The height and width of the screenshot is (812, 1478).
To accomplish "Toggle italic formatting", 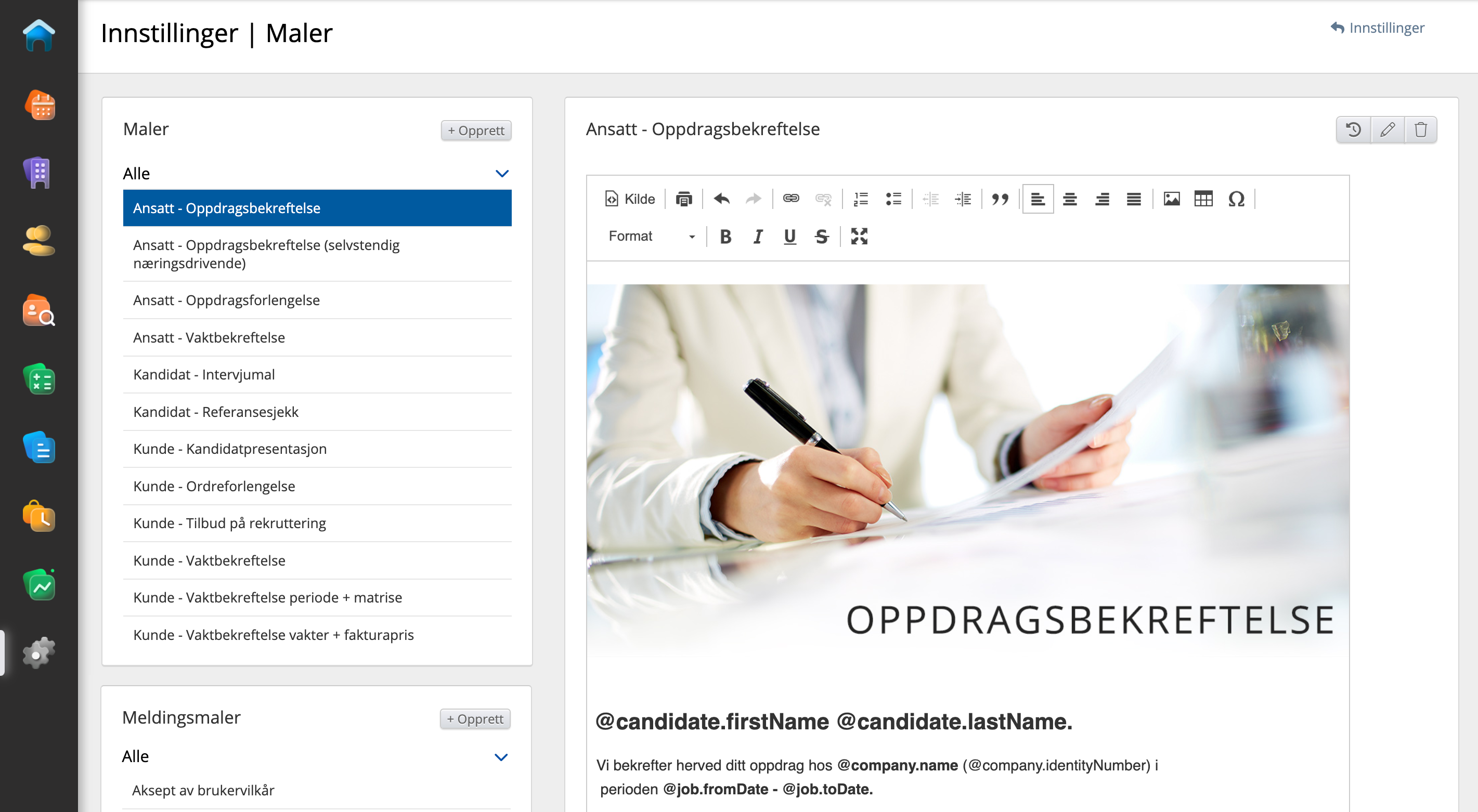I will [757, 236].
